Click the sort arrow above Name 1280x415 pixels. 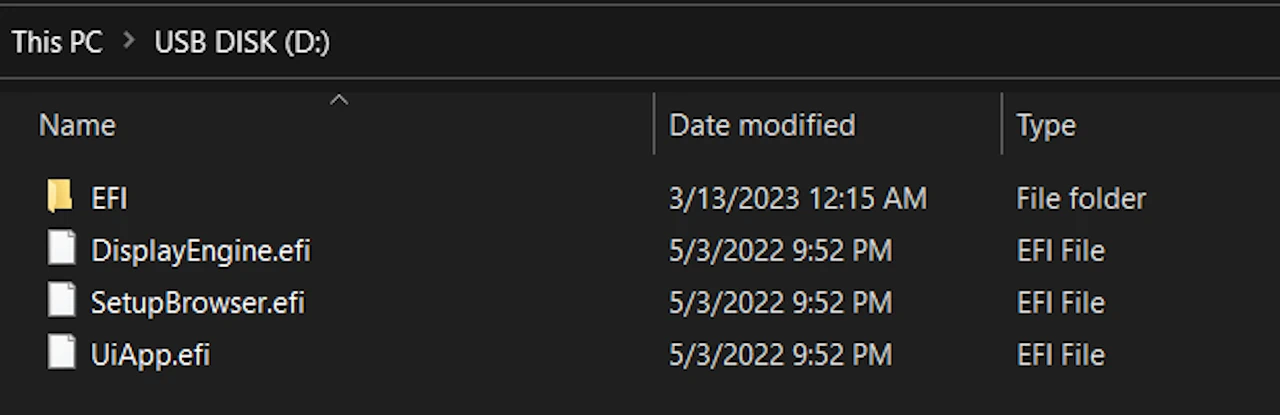339,99
